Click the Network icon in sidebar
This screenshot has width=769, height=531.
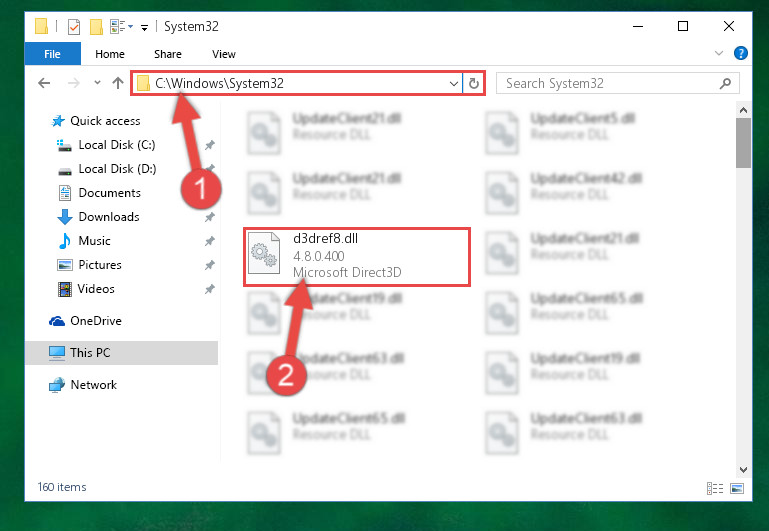coord(57,385)
